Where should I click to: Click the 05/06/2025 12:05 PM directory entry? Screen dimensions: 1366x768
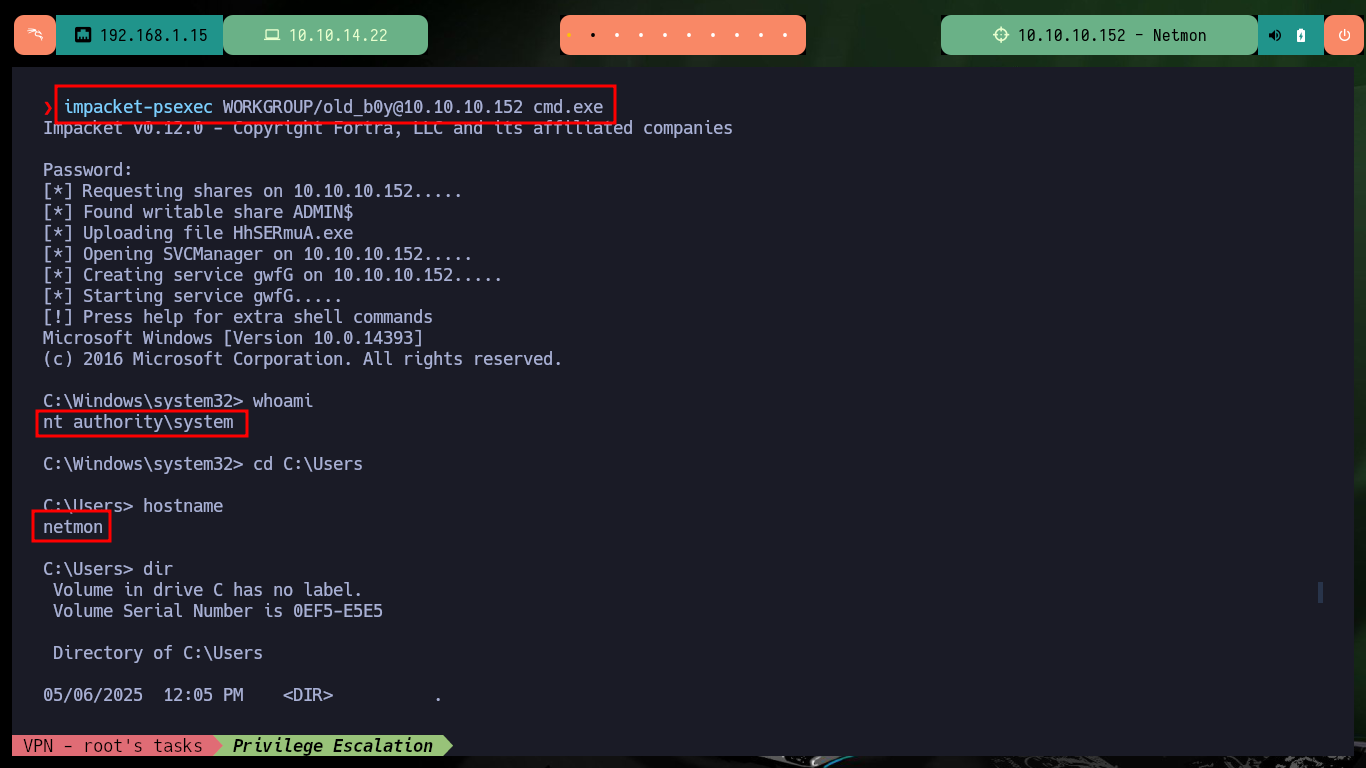[243, 695]
